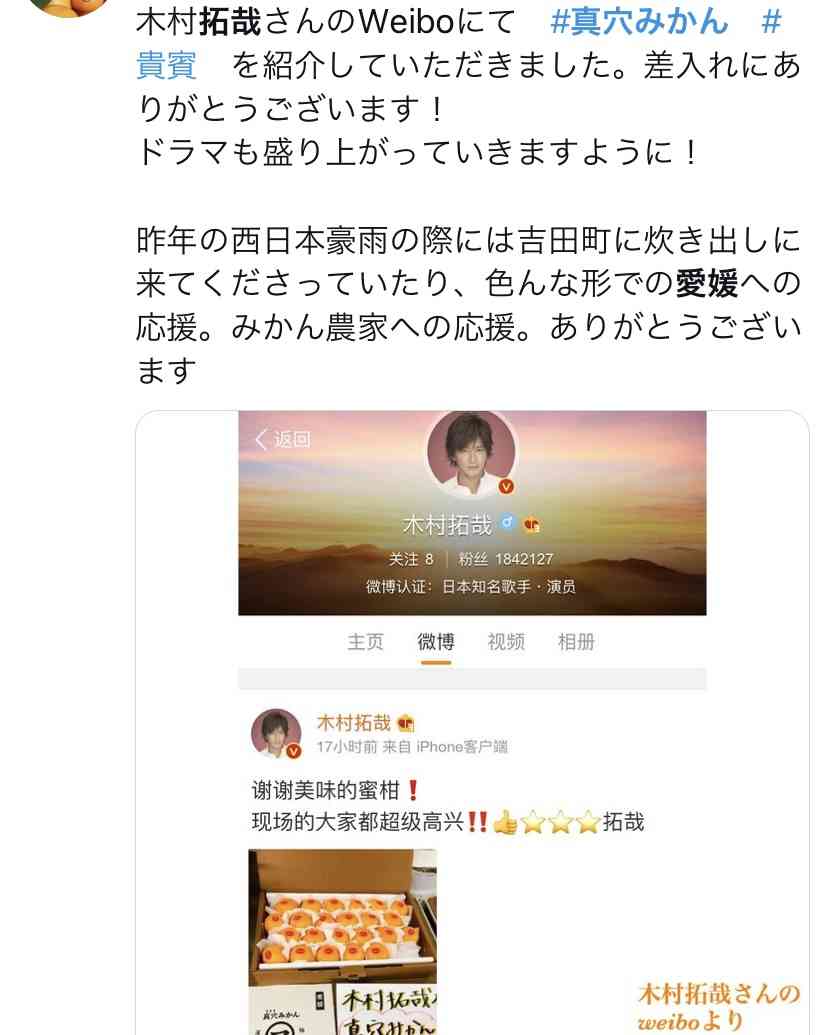Image resolution: width=828 pixels, height=1035 pixels.
Task: Click the crown badge next to post author name
Action: (405, 723)
